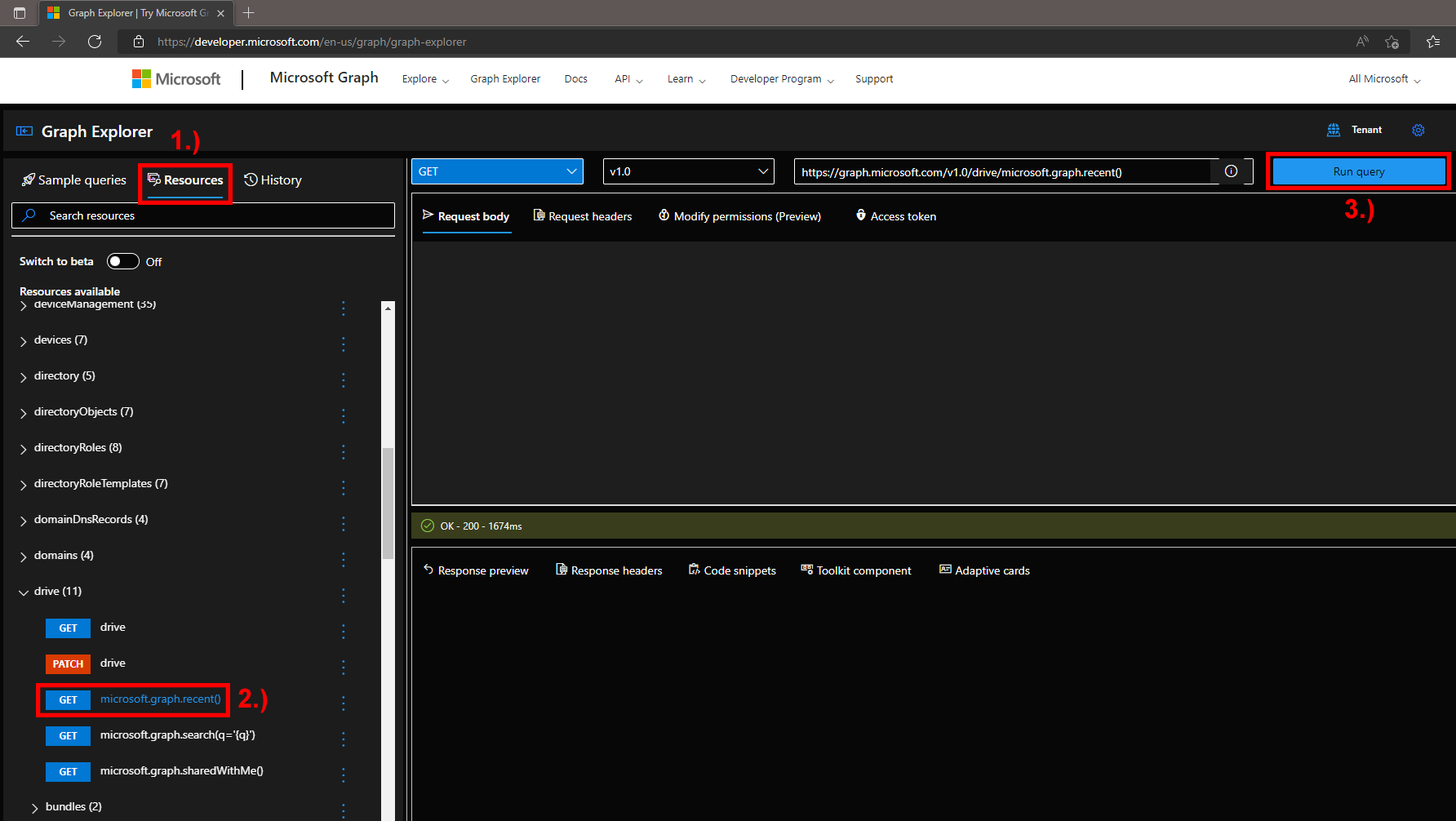Click the info icon beside the query URL
Image resolution: width=1456 pixels, height=821 pixels.
1231,171
